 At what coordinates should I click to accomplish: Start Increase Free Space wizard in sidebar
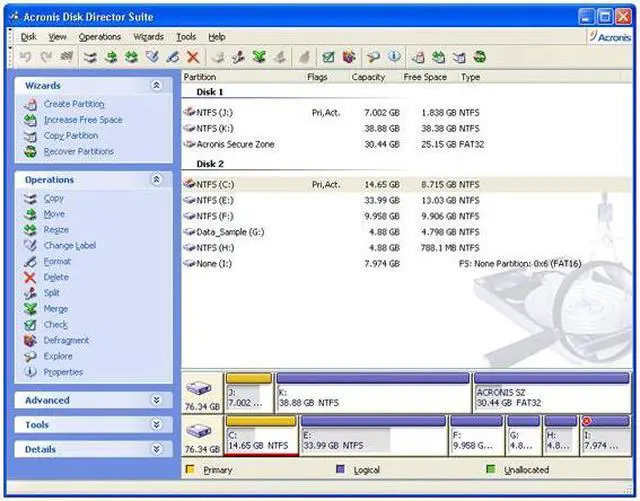(x=83, y=120)
